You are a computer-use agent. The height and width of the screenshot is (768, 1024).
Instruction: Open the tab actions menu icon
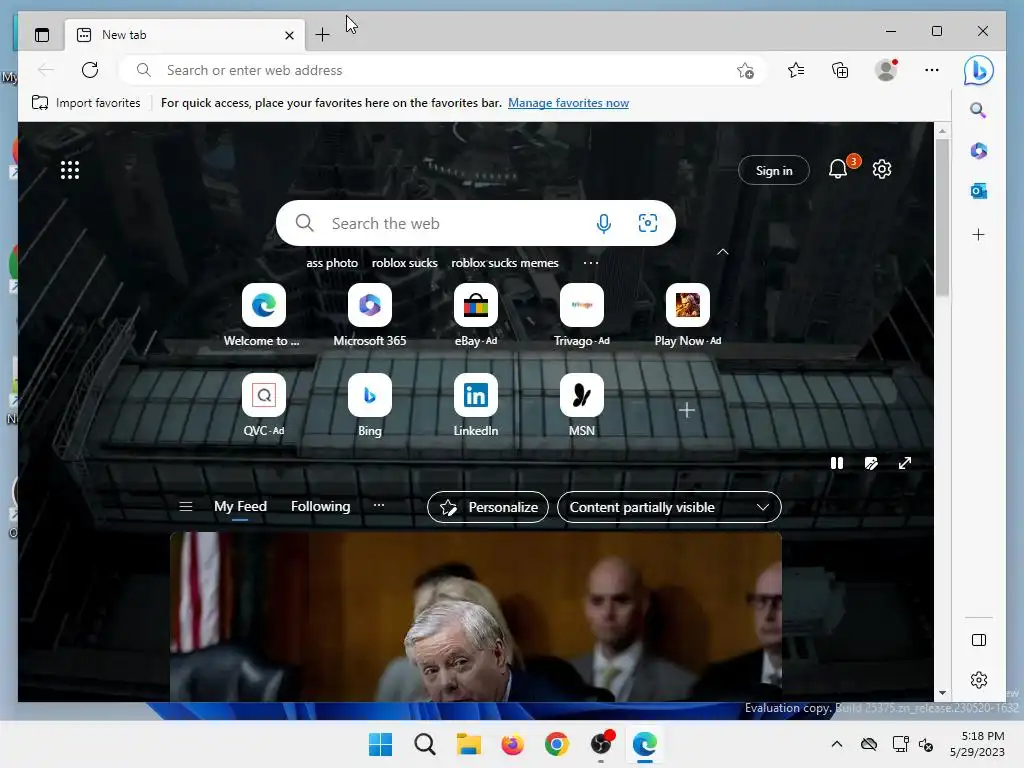point(42,35)
